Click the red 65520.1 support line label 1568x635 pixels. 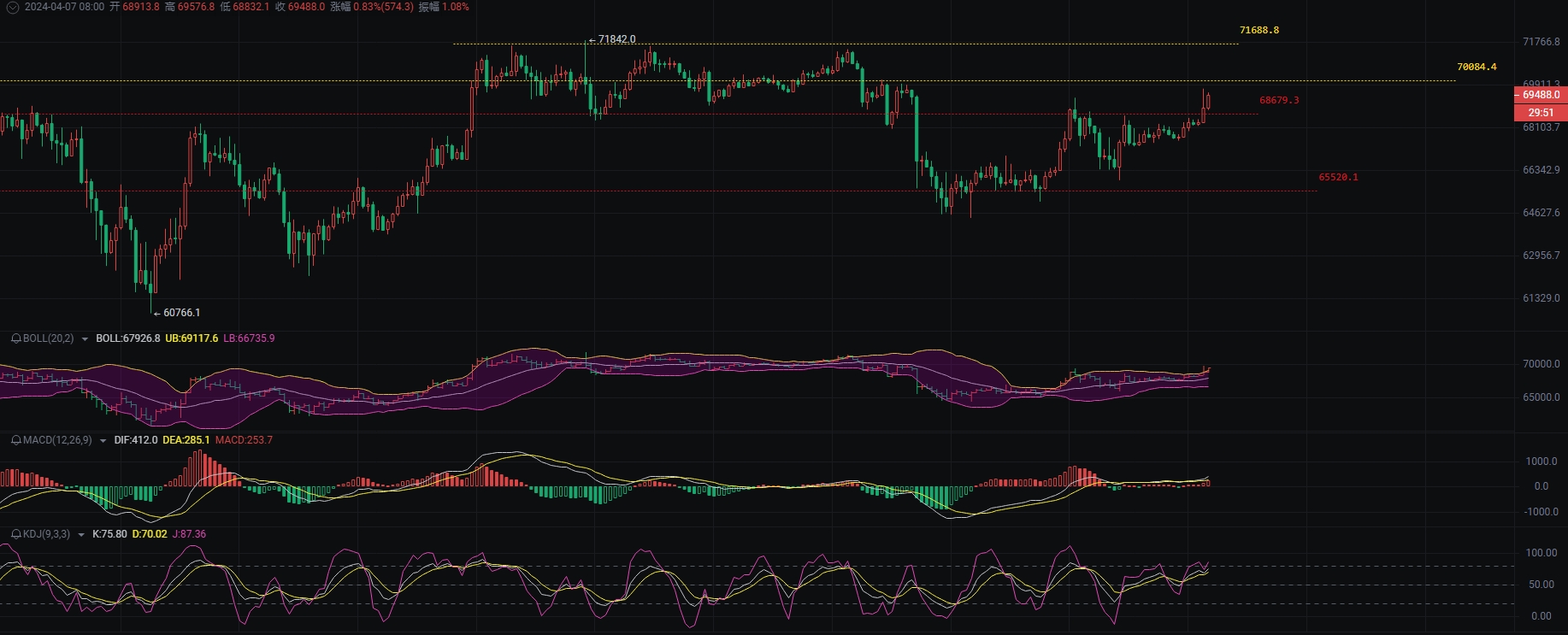coord(1338,177)
